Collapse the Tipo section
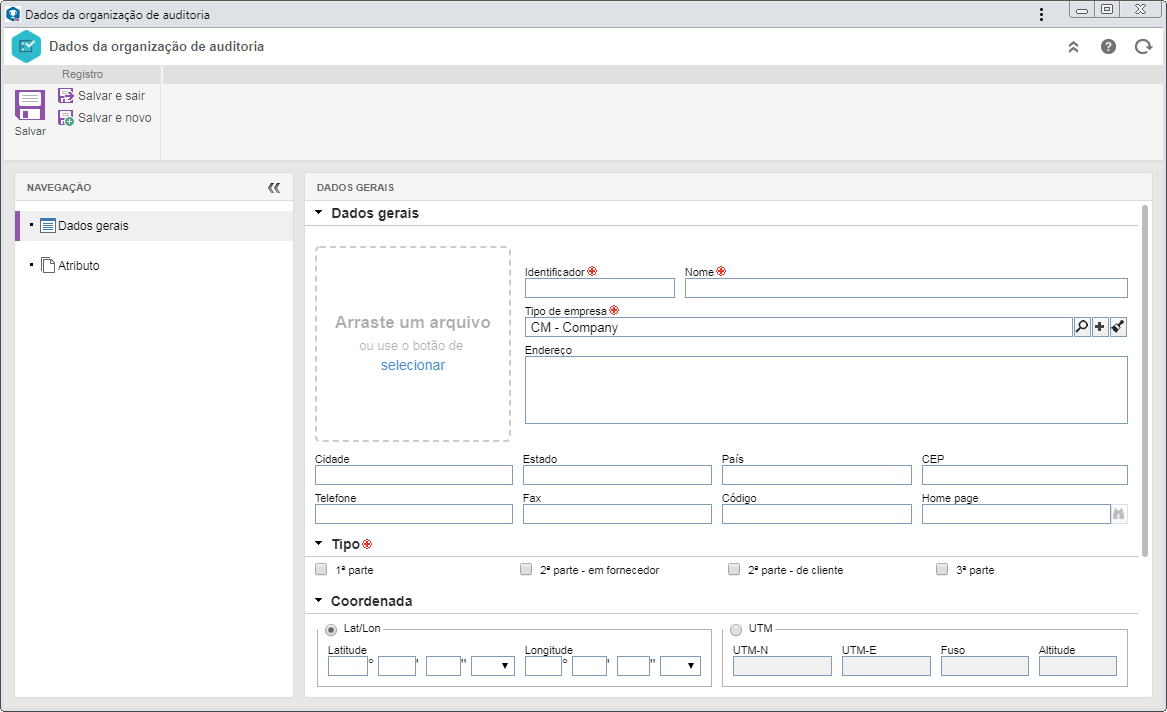 [x=319, y=544]
